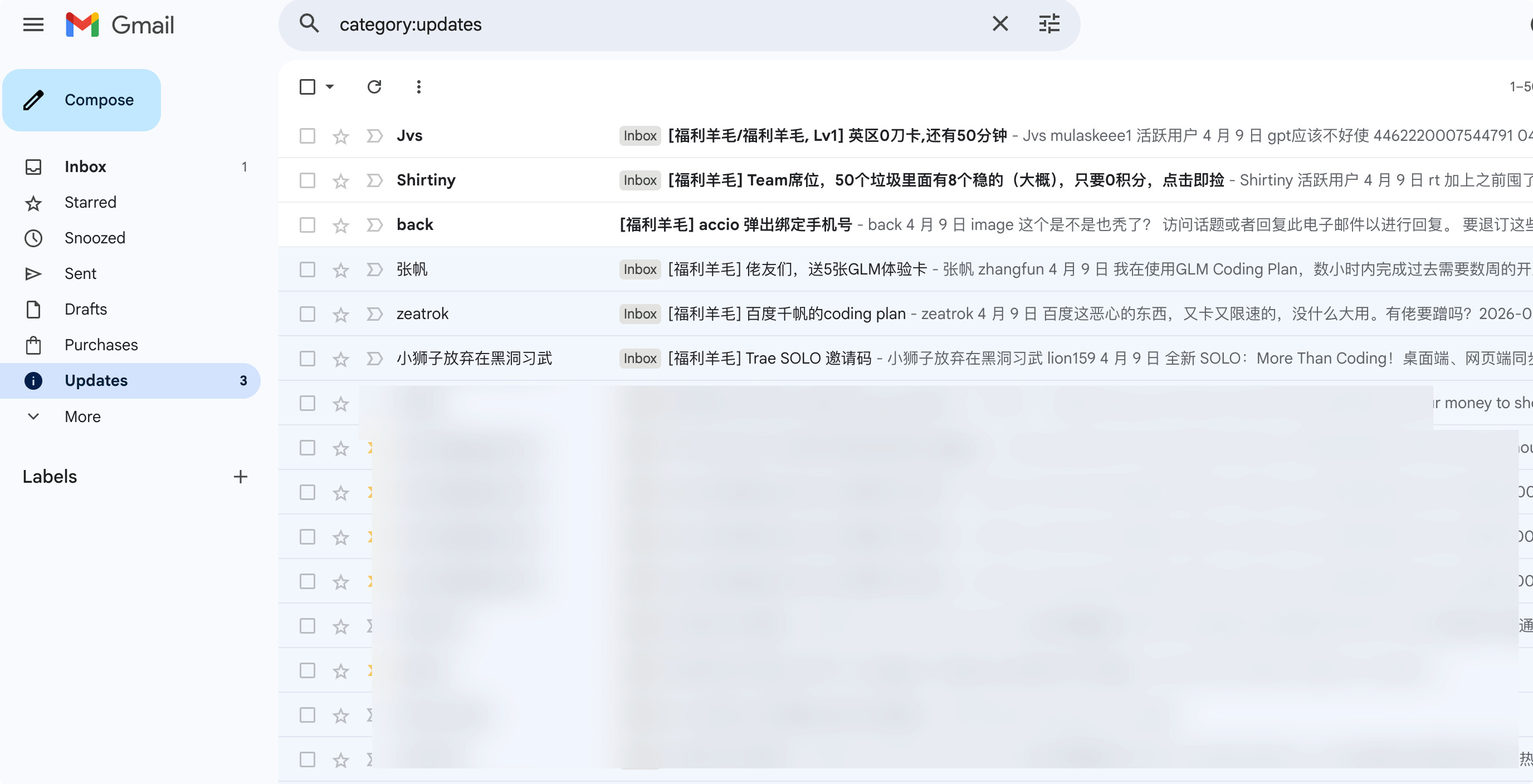Select the back email checkbox
The image size is (1533, 784).
[x=307, y=225]
